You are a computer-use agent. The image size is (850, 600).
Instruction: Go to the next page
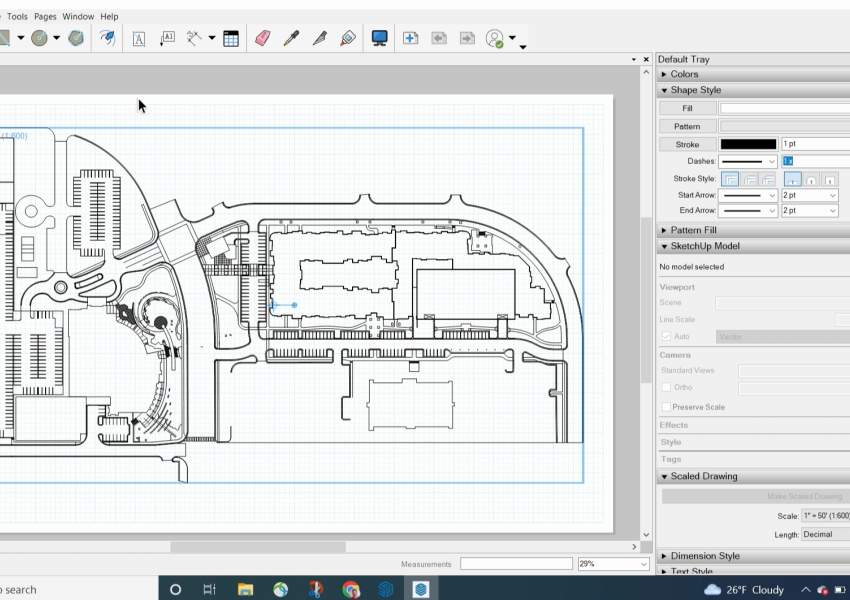(467, 38)
